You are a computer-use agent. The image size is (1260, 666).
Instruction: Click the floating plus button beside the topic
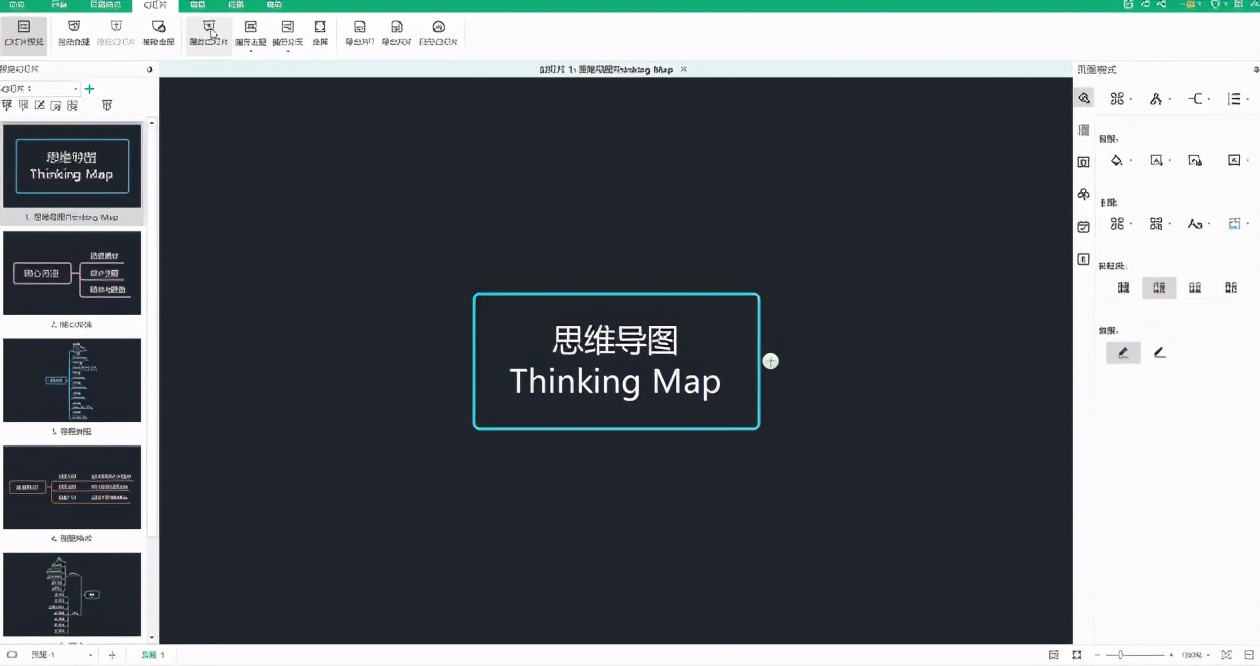tap(770, 361)
